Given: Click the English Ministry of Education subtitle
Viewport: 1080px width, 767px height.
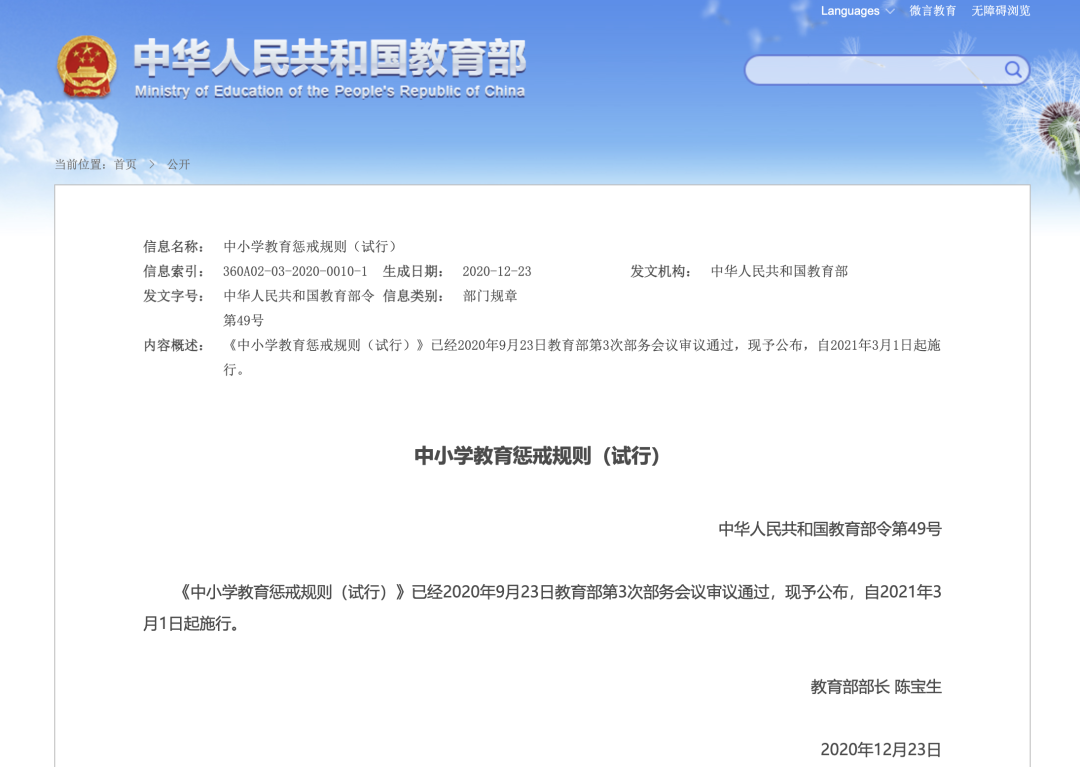Looking at the screenshot, I should click(329, 91).
